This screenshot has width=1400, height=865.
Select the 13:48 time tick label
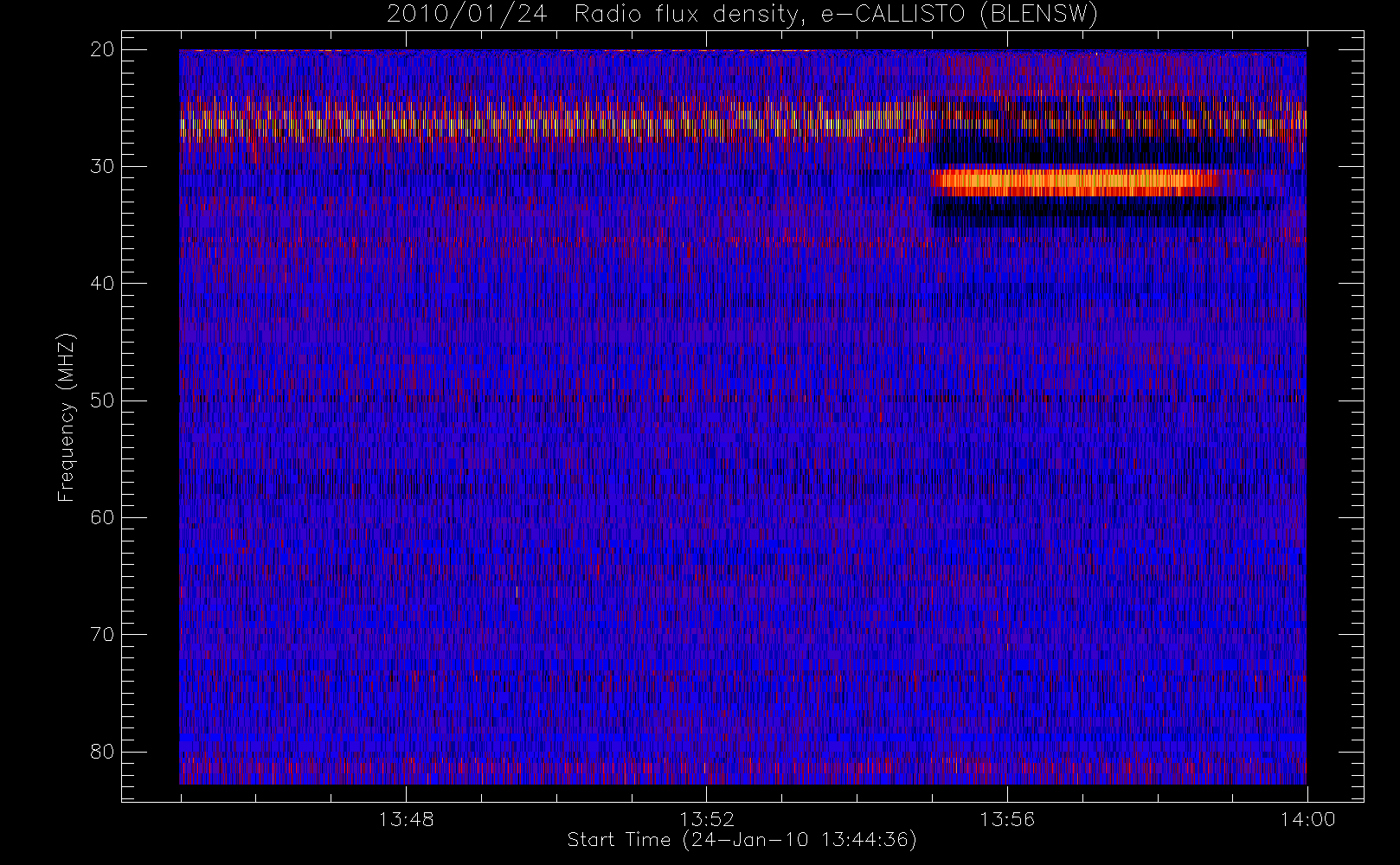click(x=406, y=819)
